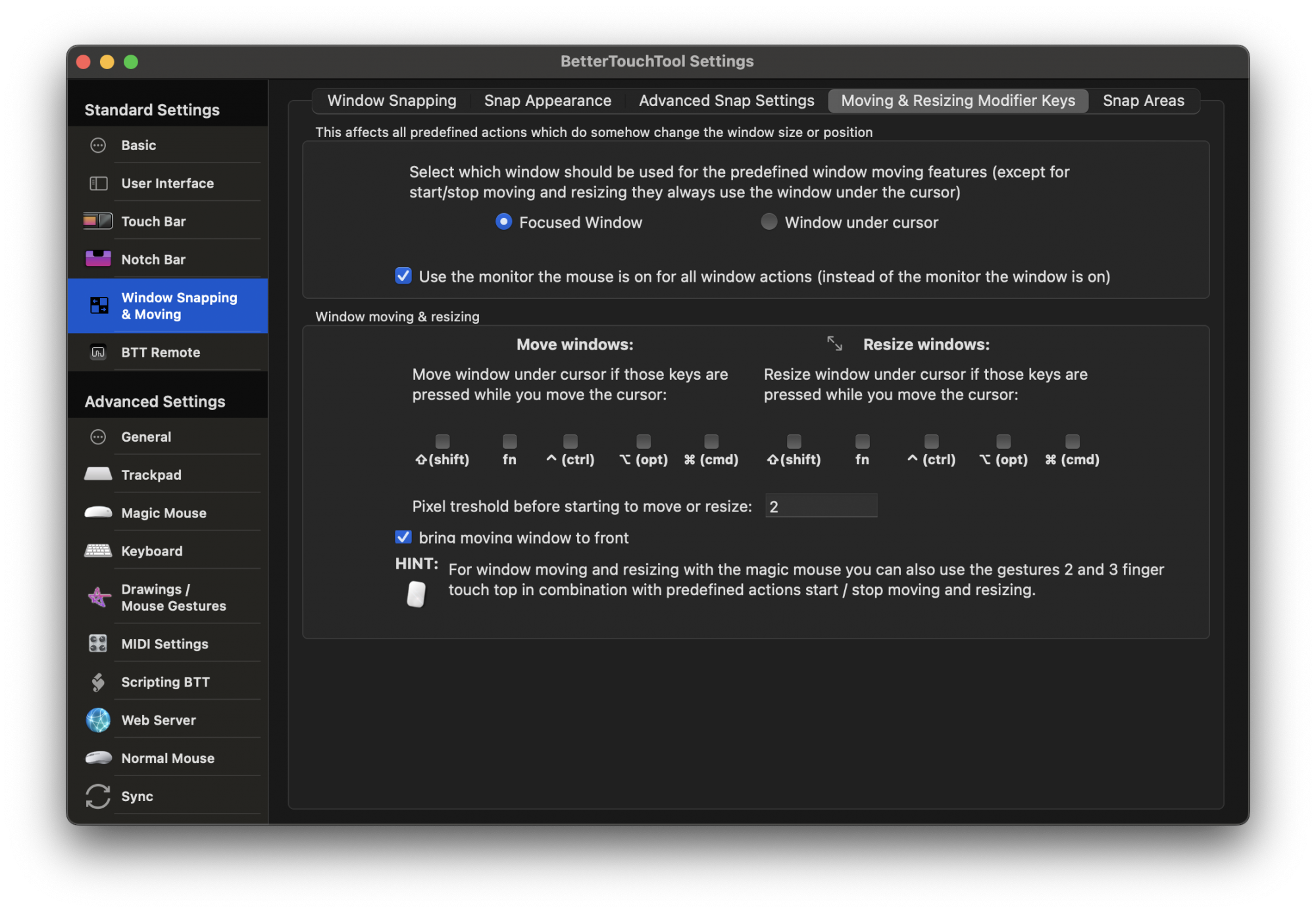Switch to the Snap Areas tab

point(1143,101)
